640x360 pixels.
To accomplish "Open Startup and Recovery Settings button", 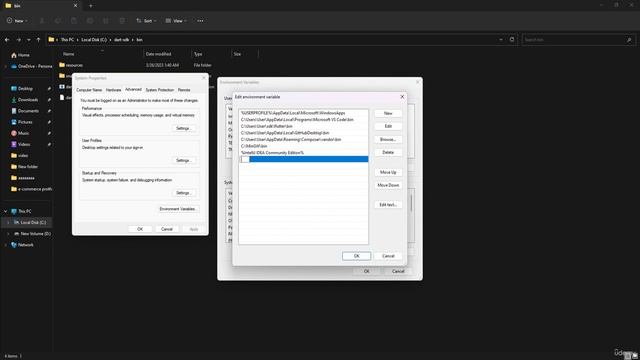I will point(183,193).
